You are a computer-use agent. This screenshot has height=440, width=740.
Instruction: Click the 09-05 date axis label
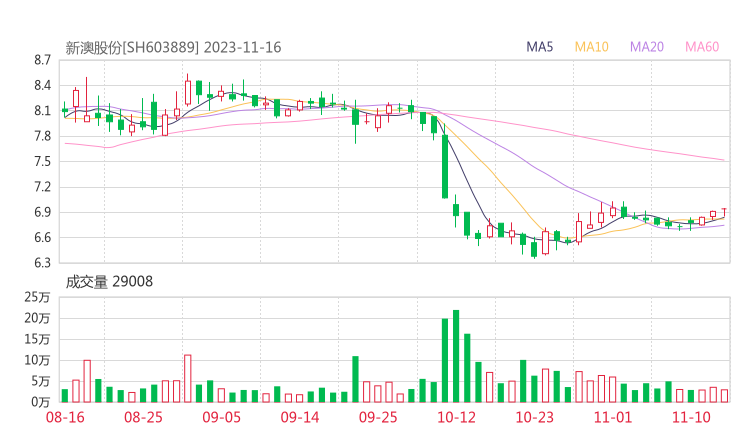click(x=221, y=417)
